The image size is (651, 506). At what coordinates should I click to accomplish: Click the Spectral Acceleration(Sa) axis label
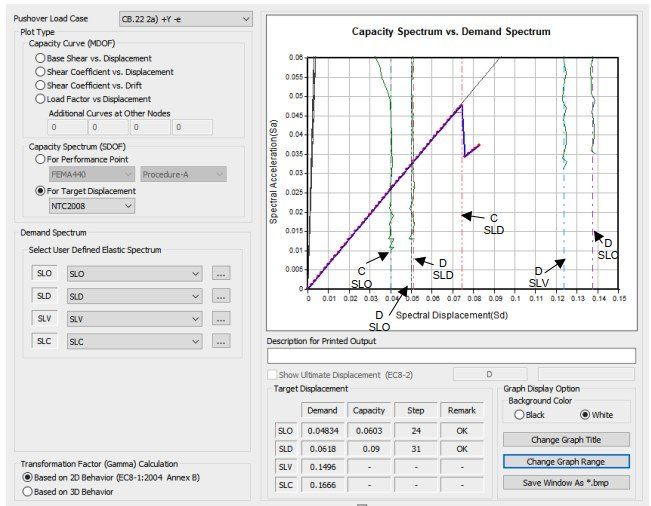click(273, 171)
